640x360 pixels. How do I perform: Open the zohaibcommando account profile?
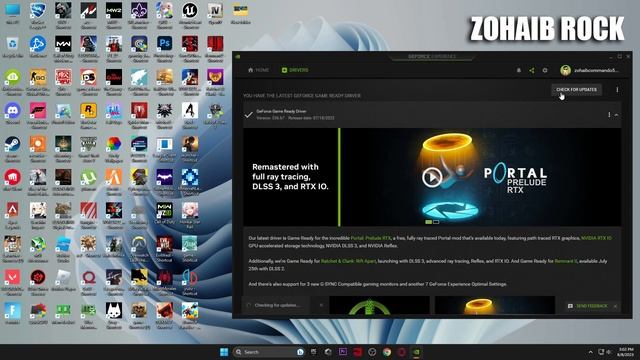coord(589,70)
